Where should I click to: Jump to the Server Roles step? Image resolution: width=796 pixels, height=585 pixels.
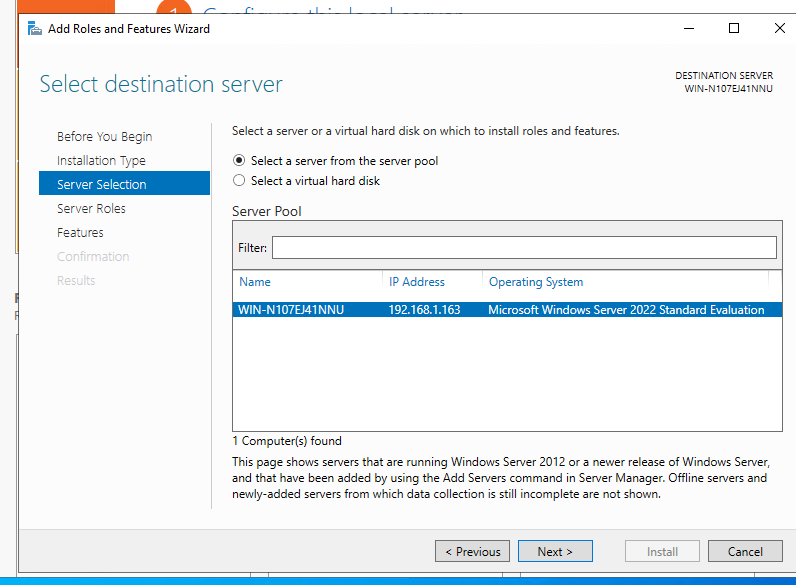[x=91, y=209]
